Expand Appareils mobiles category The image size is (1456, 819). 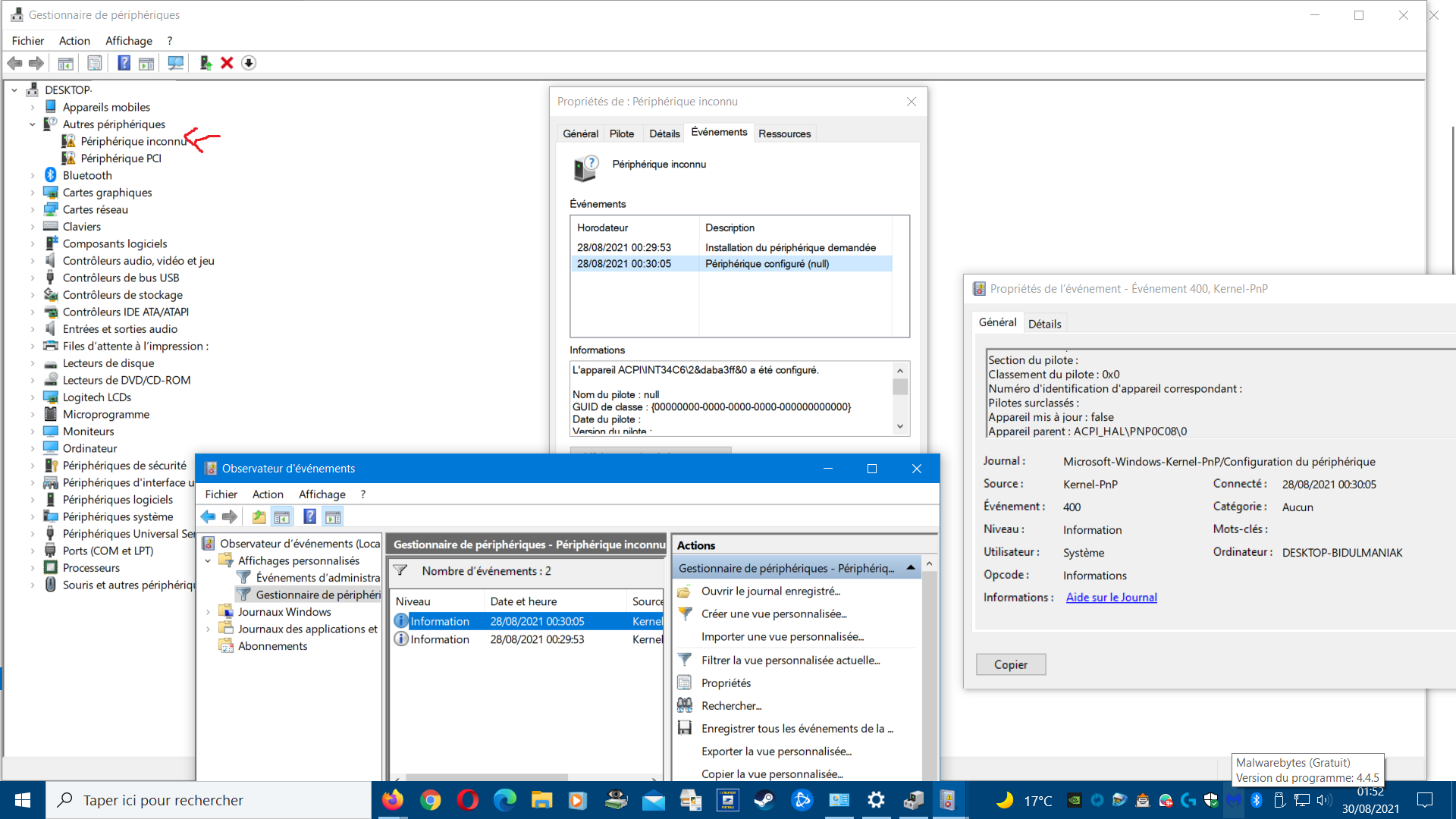33,107
